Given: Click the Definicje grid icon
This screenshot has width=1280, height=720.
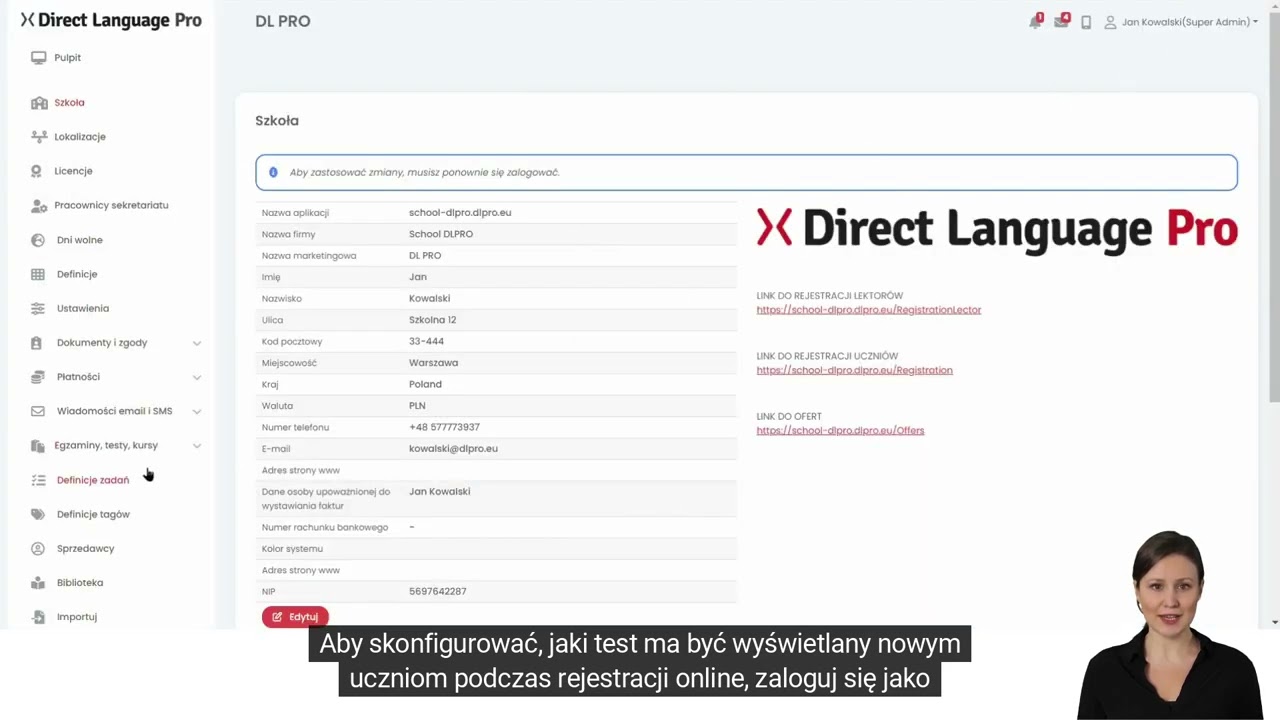Looking at the screenshot, I should (x=38, y=274).
